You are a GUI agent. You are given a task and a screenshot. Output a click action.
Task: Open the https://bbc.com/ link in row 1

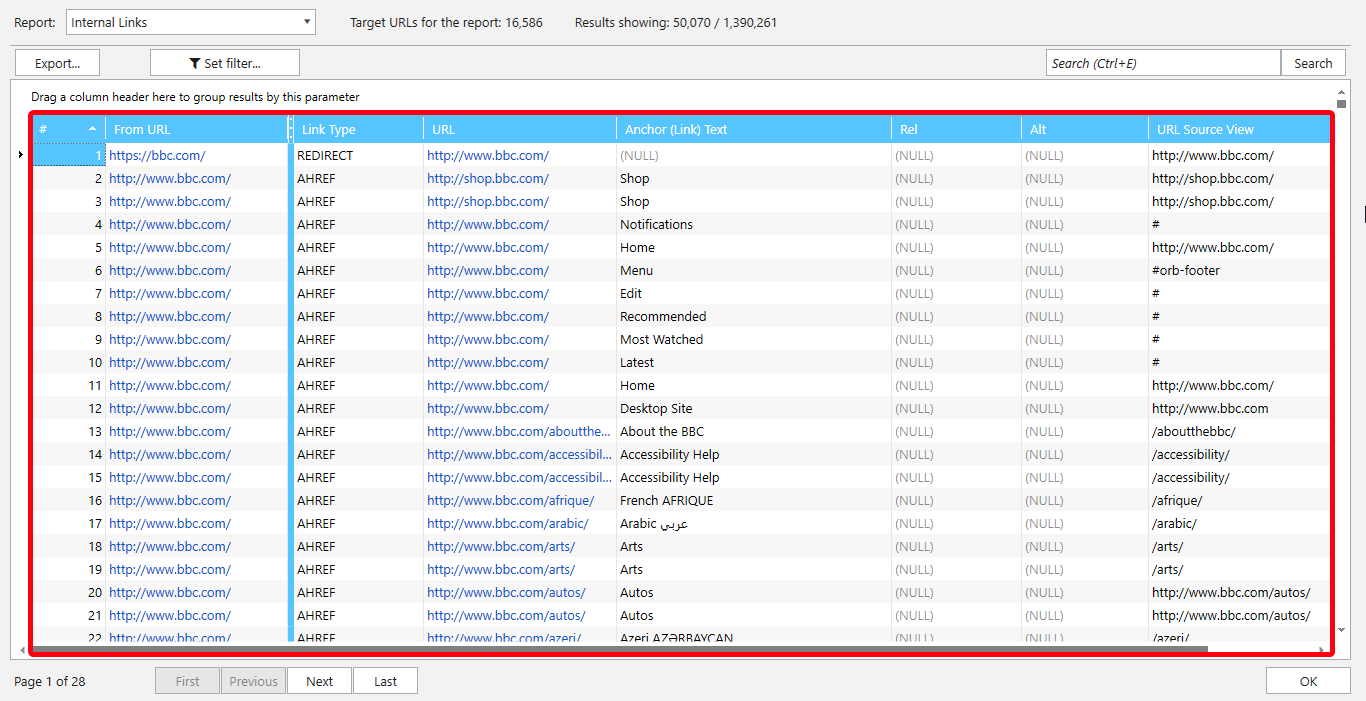tap(157, 155)
